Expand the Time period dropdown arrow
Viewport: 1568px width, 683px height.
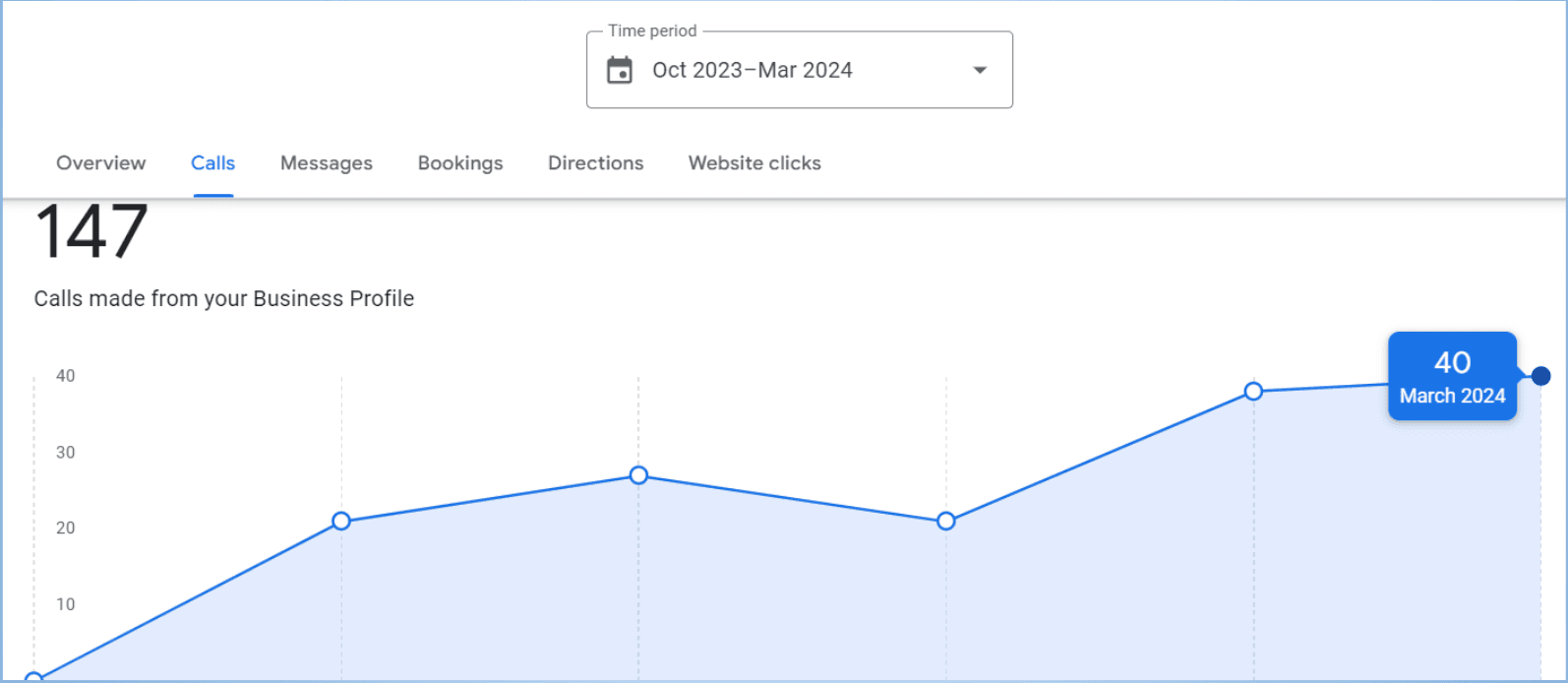click(x=980, y=70)
